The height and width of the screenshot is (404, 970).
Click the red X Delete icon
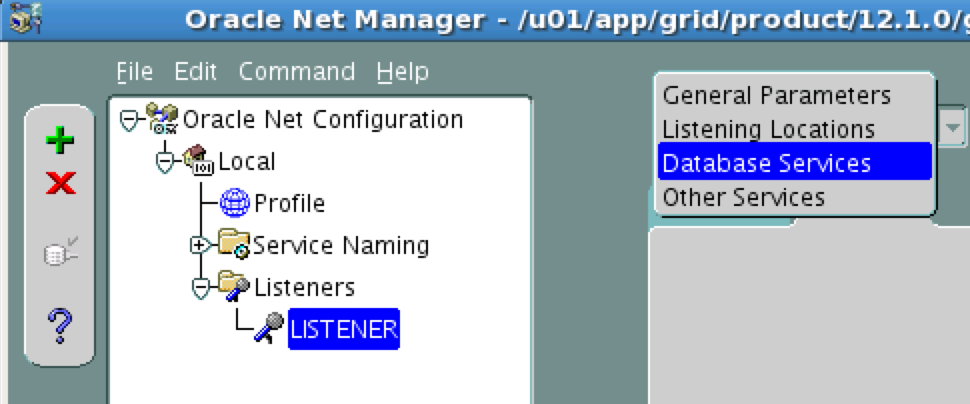[x=61, y=183]
